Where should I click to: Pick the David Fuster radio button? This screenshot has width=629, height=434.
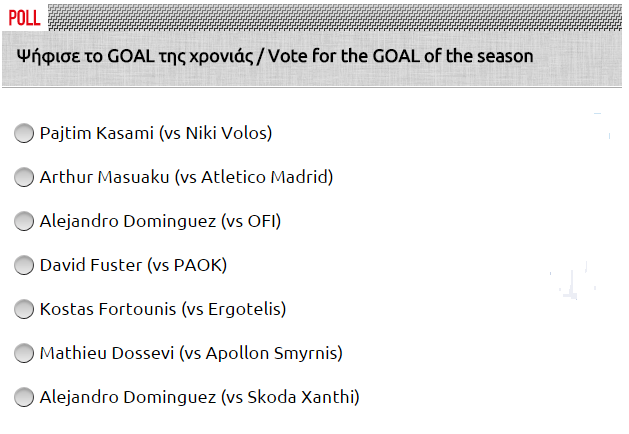tap(24, 265)
